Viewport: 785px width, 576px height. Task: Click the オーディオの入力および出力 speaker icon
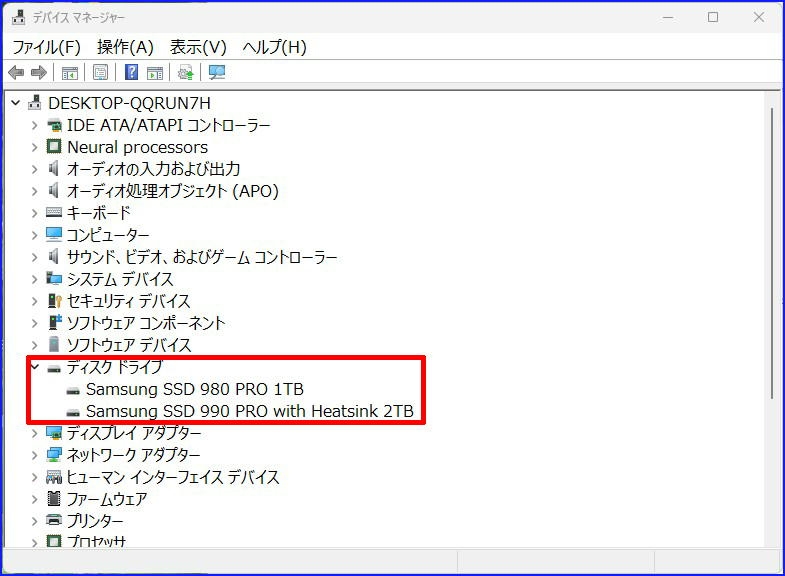(x=54, y=169)
